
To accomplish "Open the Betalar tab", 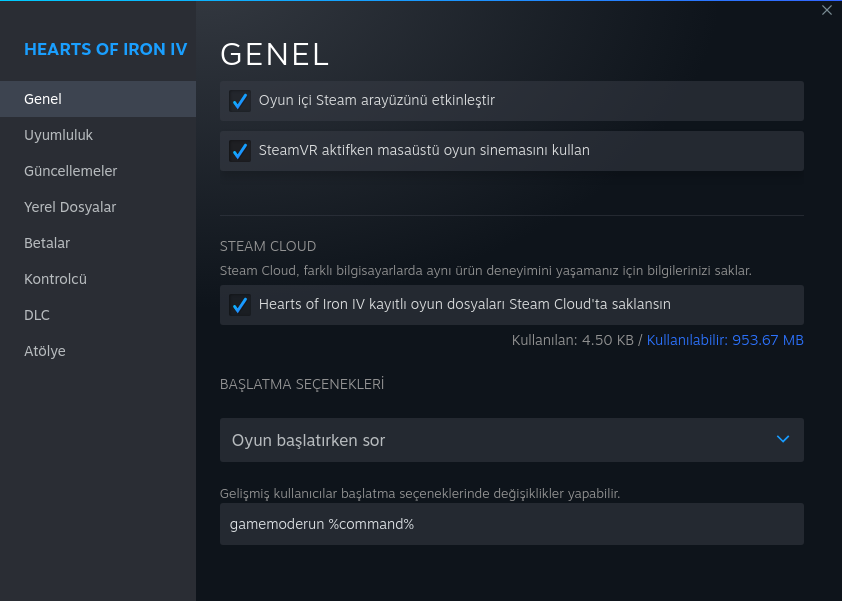I will pyautogui.click(x=47, y=243).
